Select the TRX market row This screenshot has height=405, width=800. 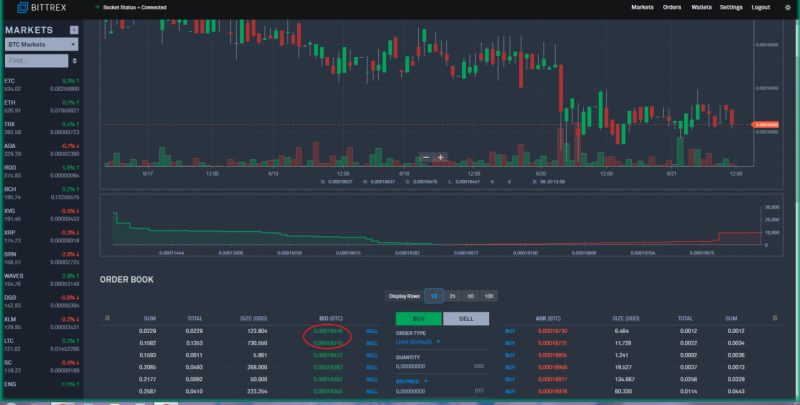41,128
